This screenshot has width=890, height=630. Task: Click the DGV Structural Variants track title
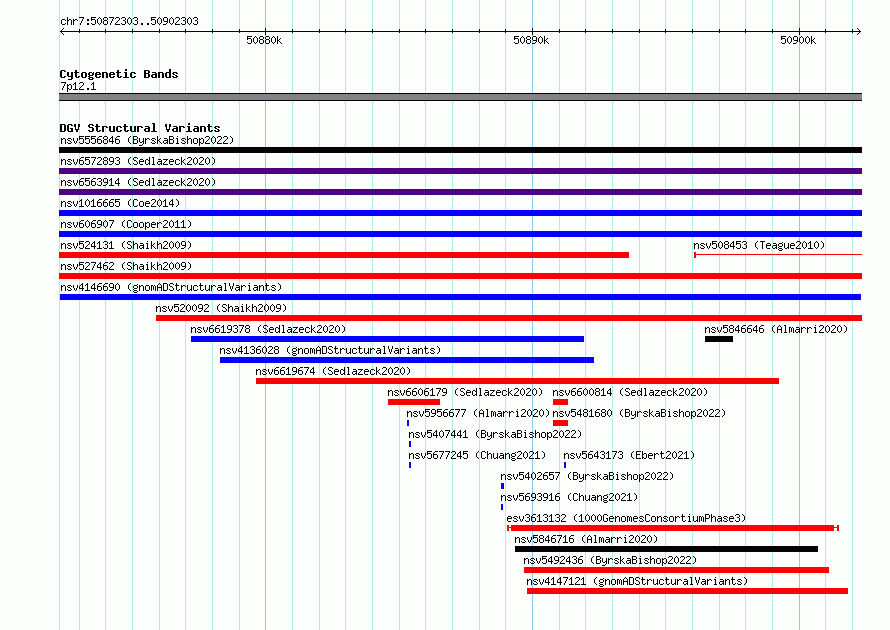(140, 128)
